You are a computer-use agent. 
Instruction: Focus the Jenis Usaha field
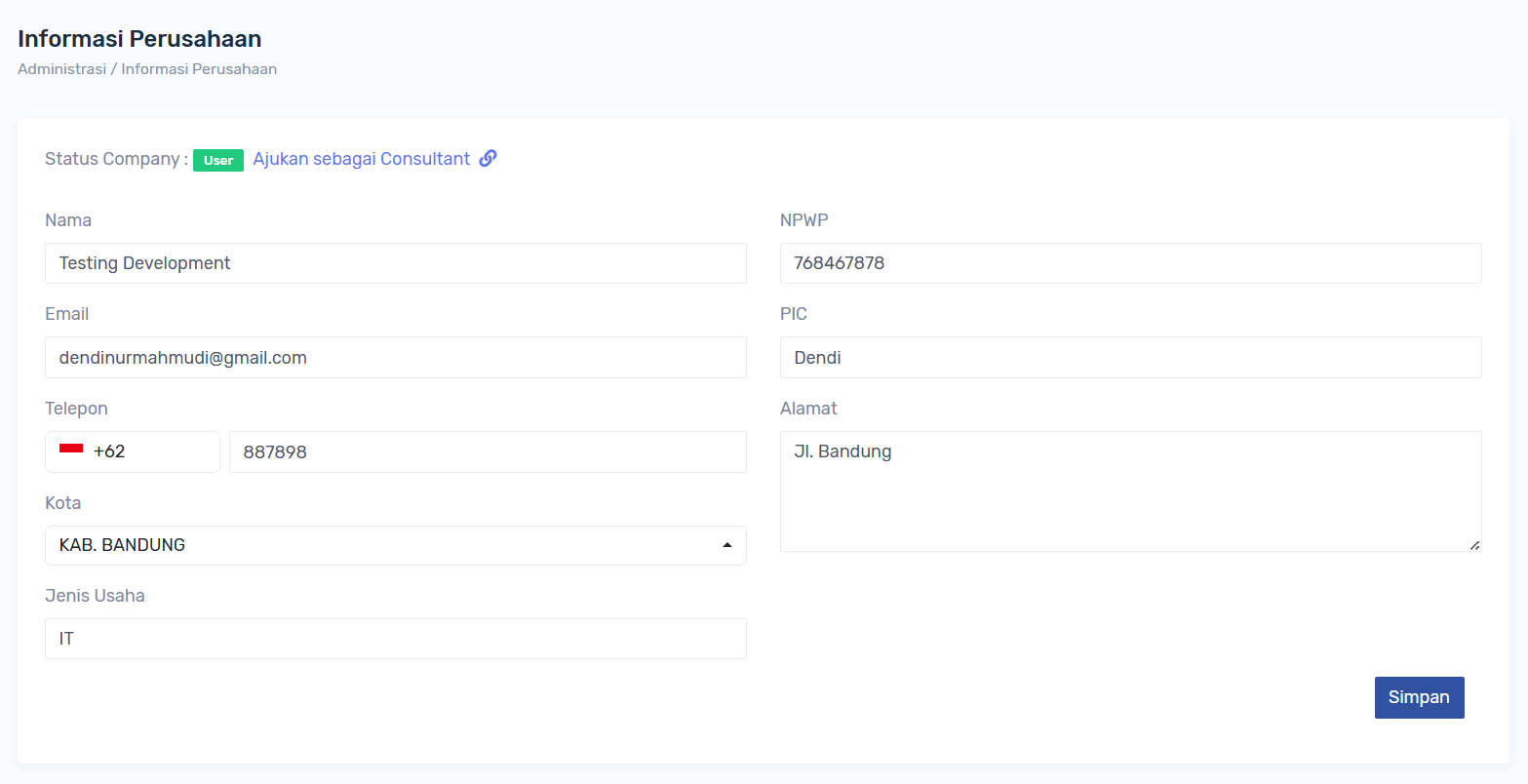395,639
